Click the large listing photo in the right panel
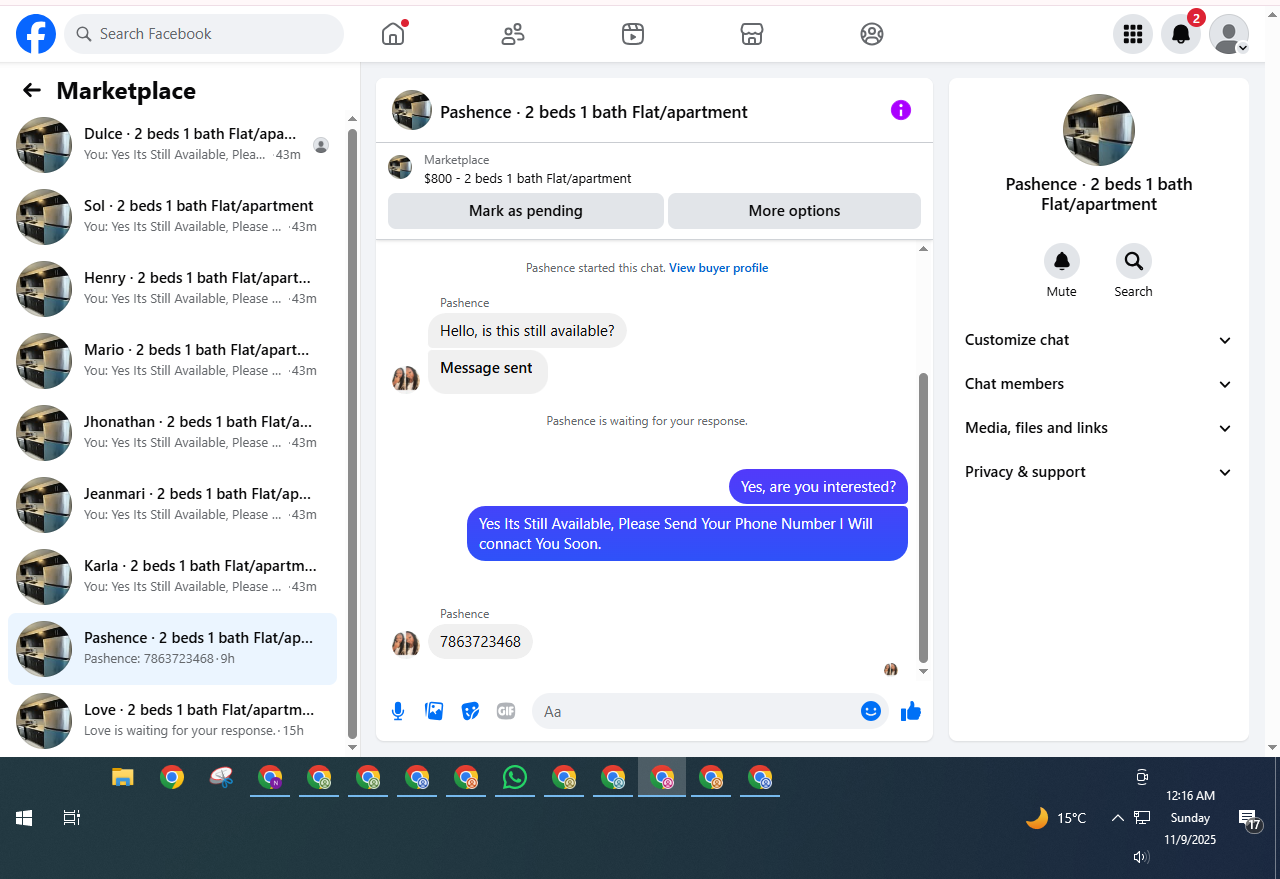The image size is (1280, 879). tap(1099, 130)
